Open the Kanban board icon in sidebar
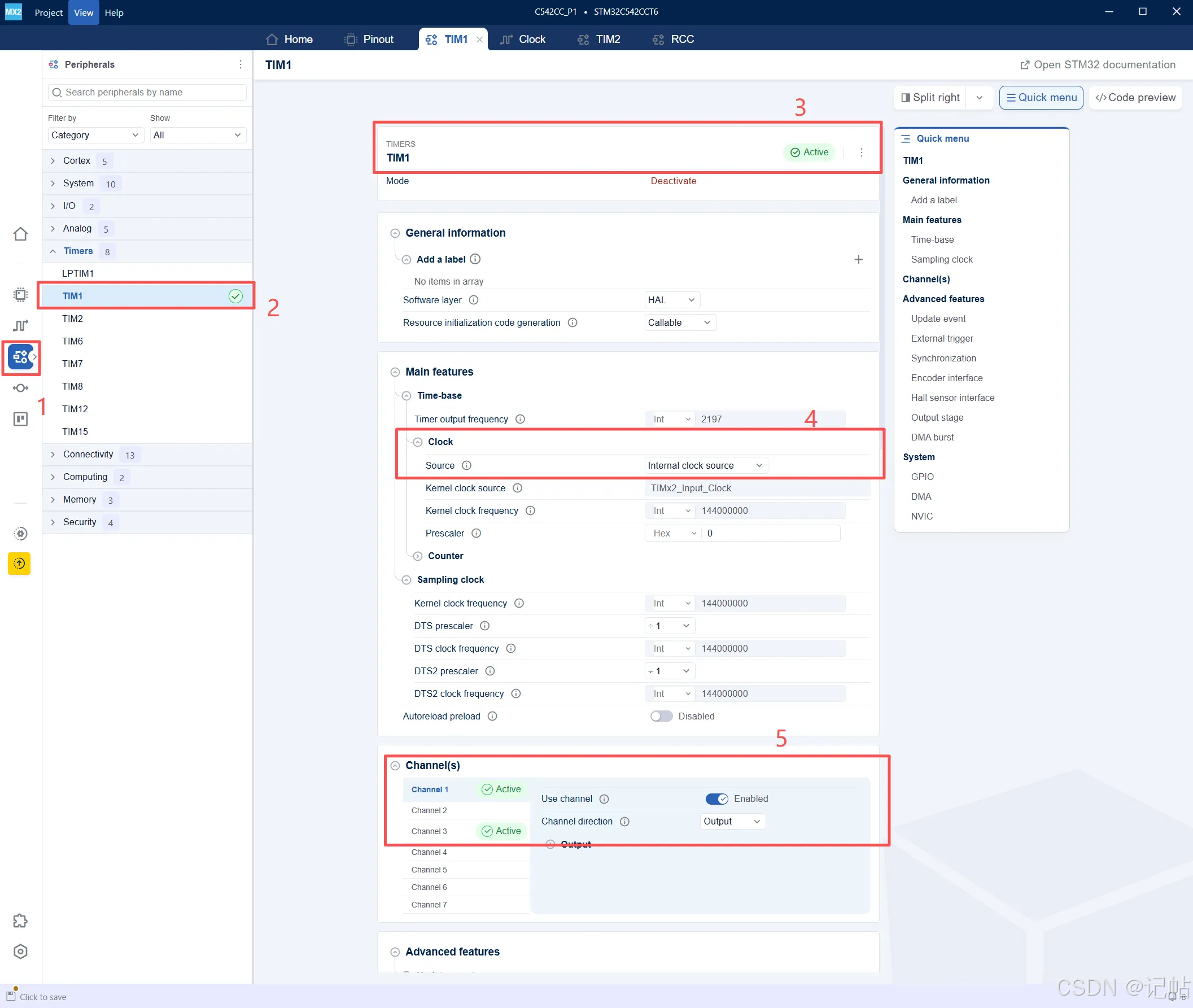 point(20,420)
